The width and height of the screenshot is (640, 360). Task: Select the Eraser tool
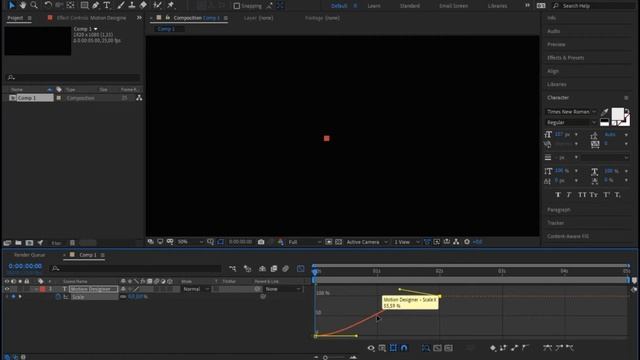pyautogui.click(x=143, y=5)
